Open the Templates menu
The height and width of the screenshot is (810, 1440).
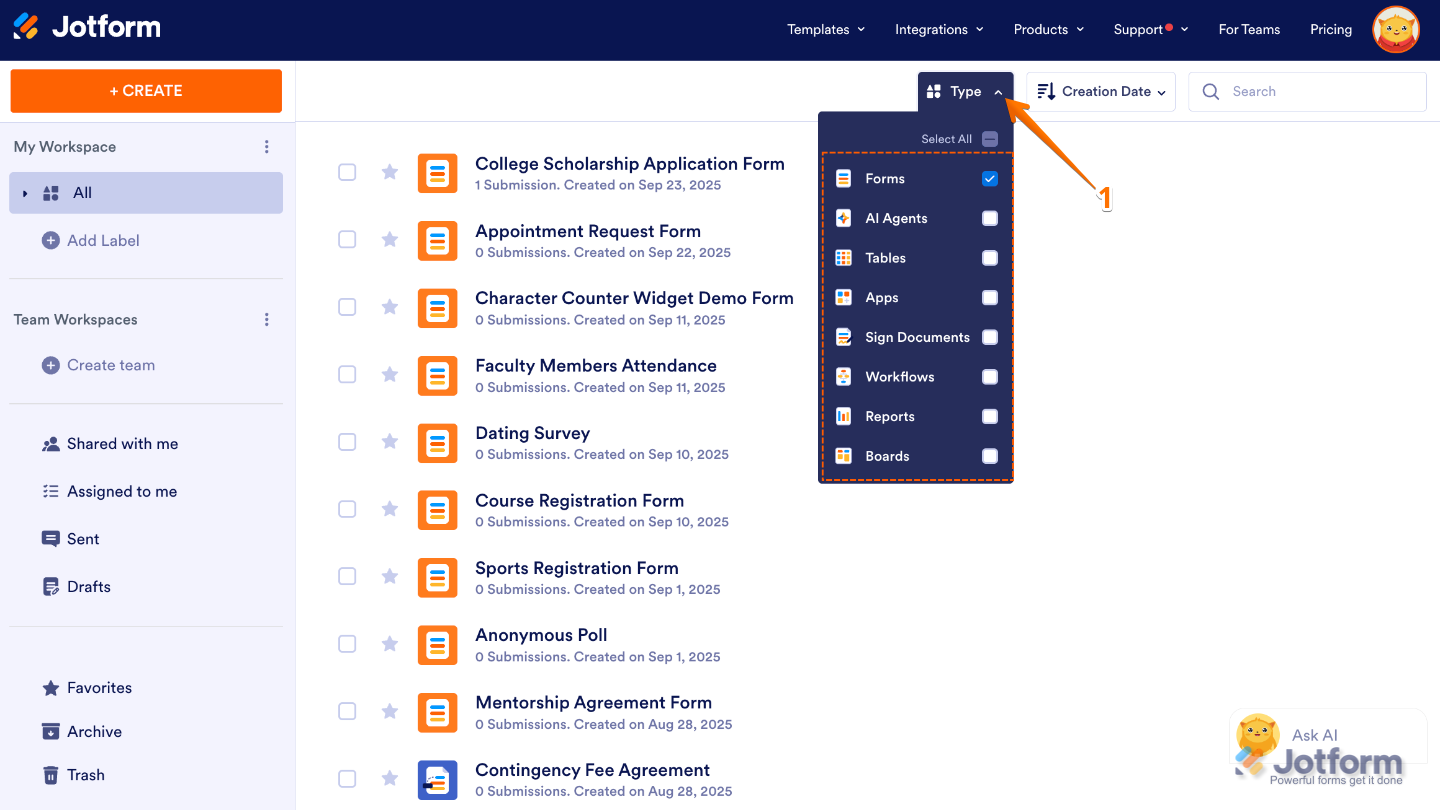(825, 29)
